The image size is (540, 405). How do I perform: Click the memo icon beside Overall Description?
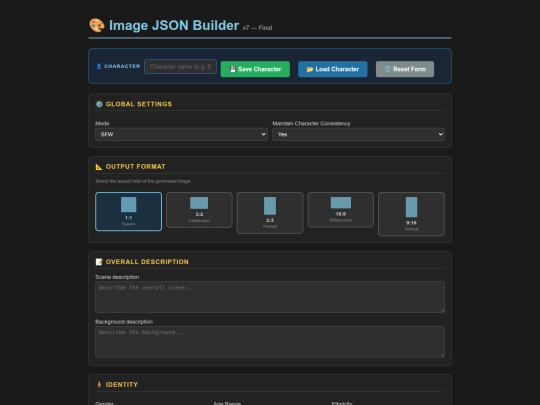99,262
